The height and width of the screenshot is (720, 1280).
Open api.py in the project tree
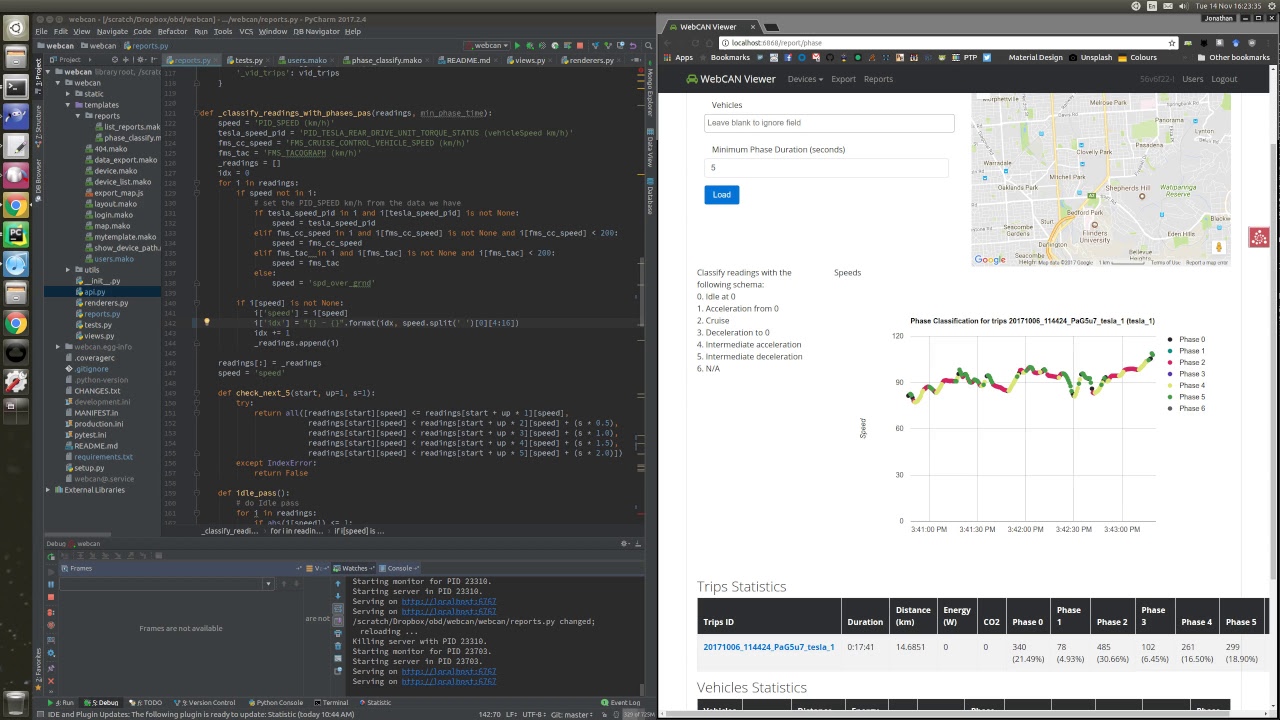click(95, 292)
